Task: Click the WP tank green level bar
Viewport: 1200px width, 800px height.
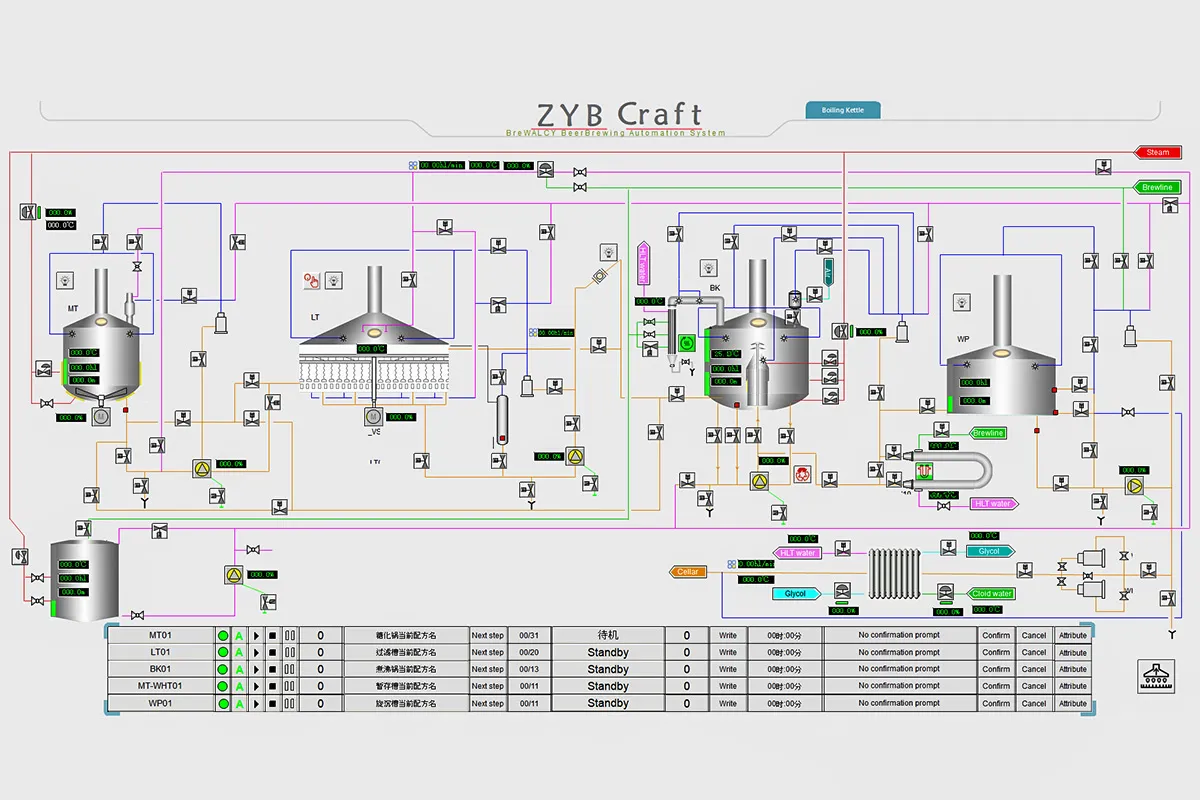Action: (950, 403)
